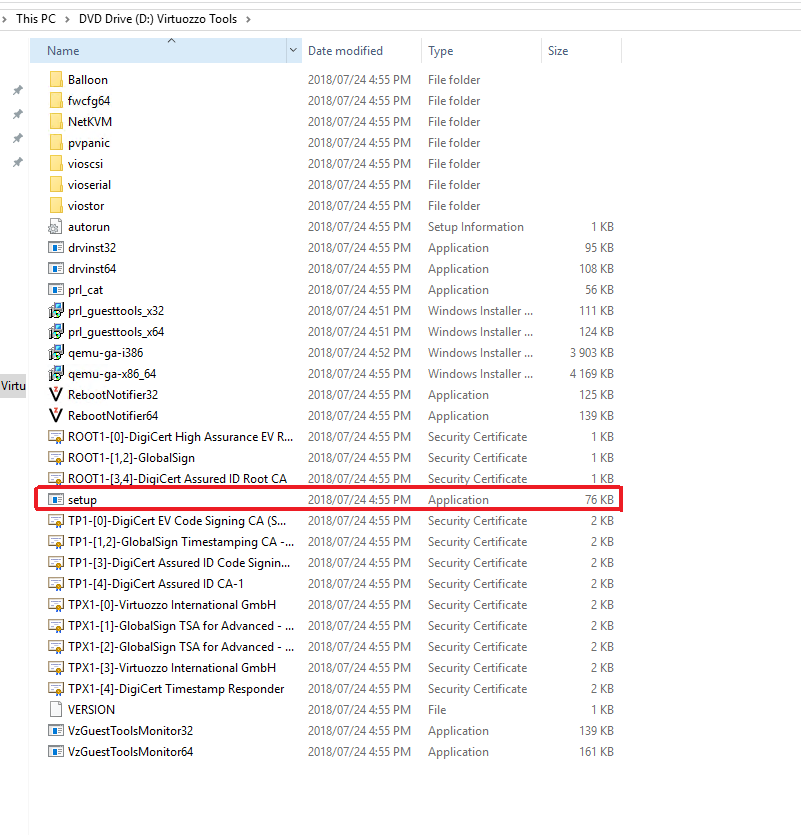Select the pvpanic folder icon
Screen dimensions: 801x835
pos(56,142)
